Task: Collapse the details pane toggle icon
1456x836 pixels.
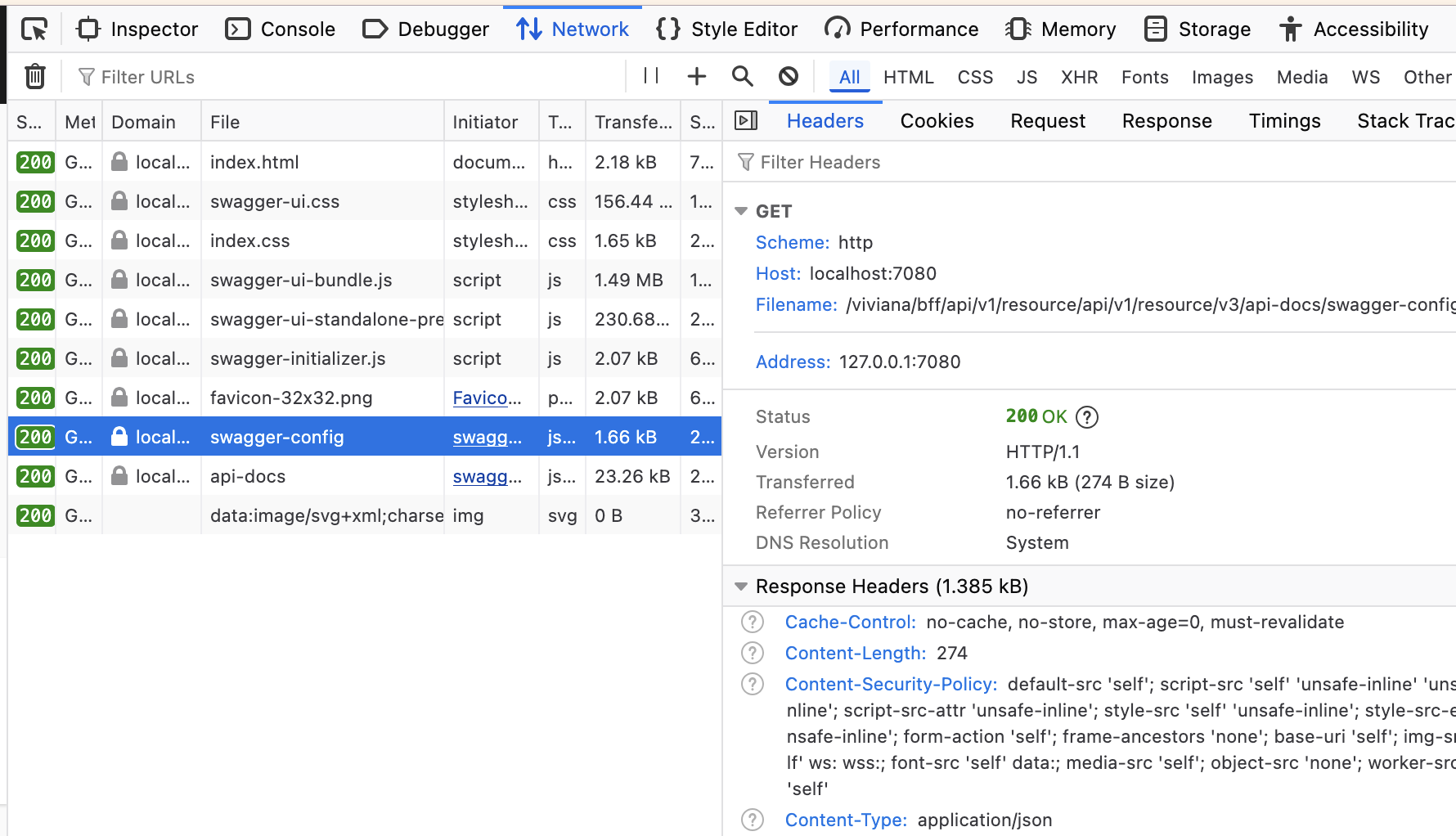Action: click(x=746, y=121)
